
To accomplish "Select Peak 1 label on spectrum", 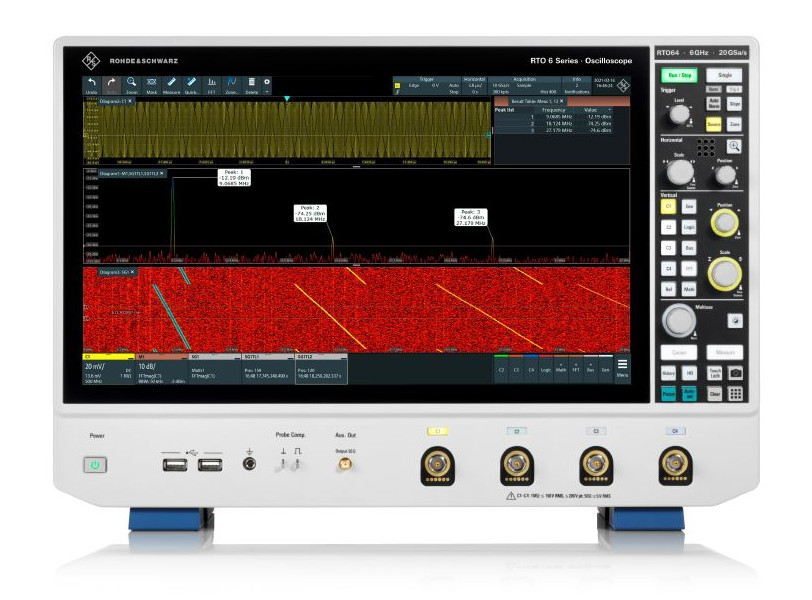I will click(x=234, y=178).
